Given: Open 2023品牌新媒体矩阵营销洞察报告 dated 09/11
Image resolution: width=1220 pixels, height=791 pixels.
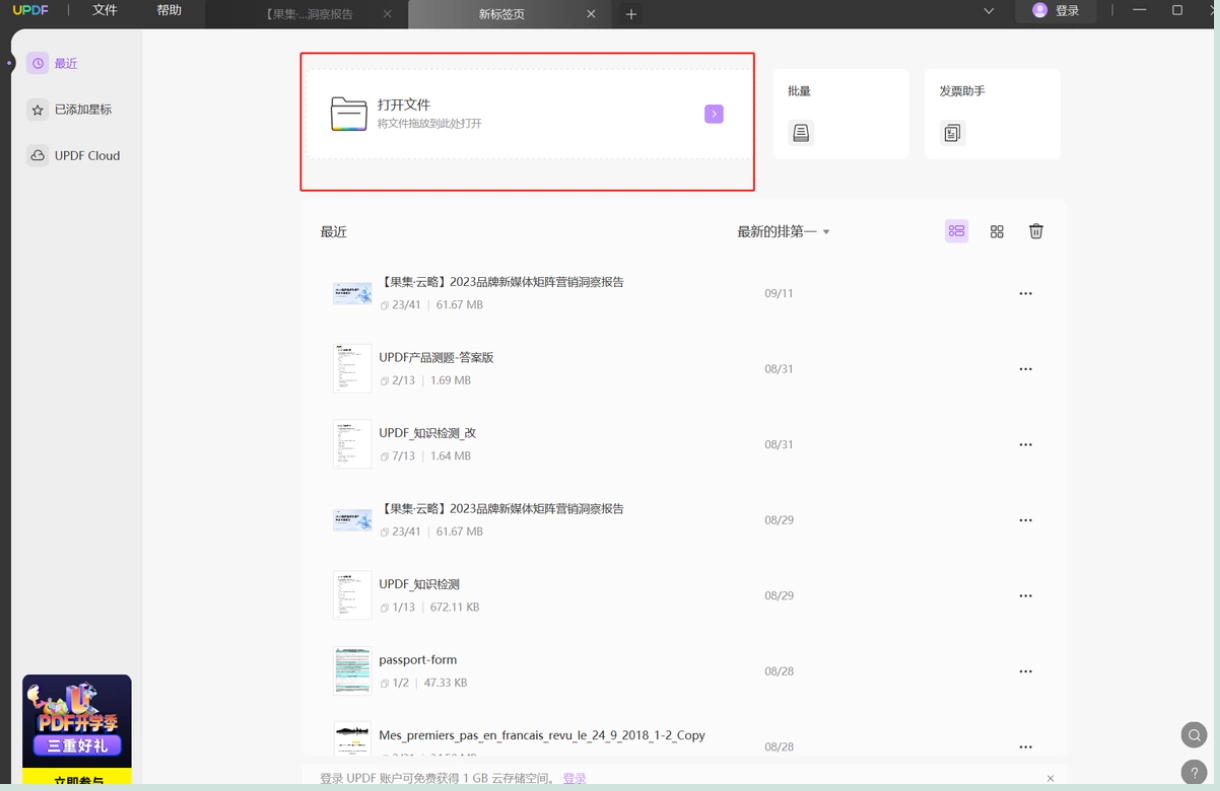Looking at the screenshot, I should pos(501,282).
